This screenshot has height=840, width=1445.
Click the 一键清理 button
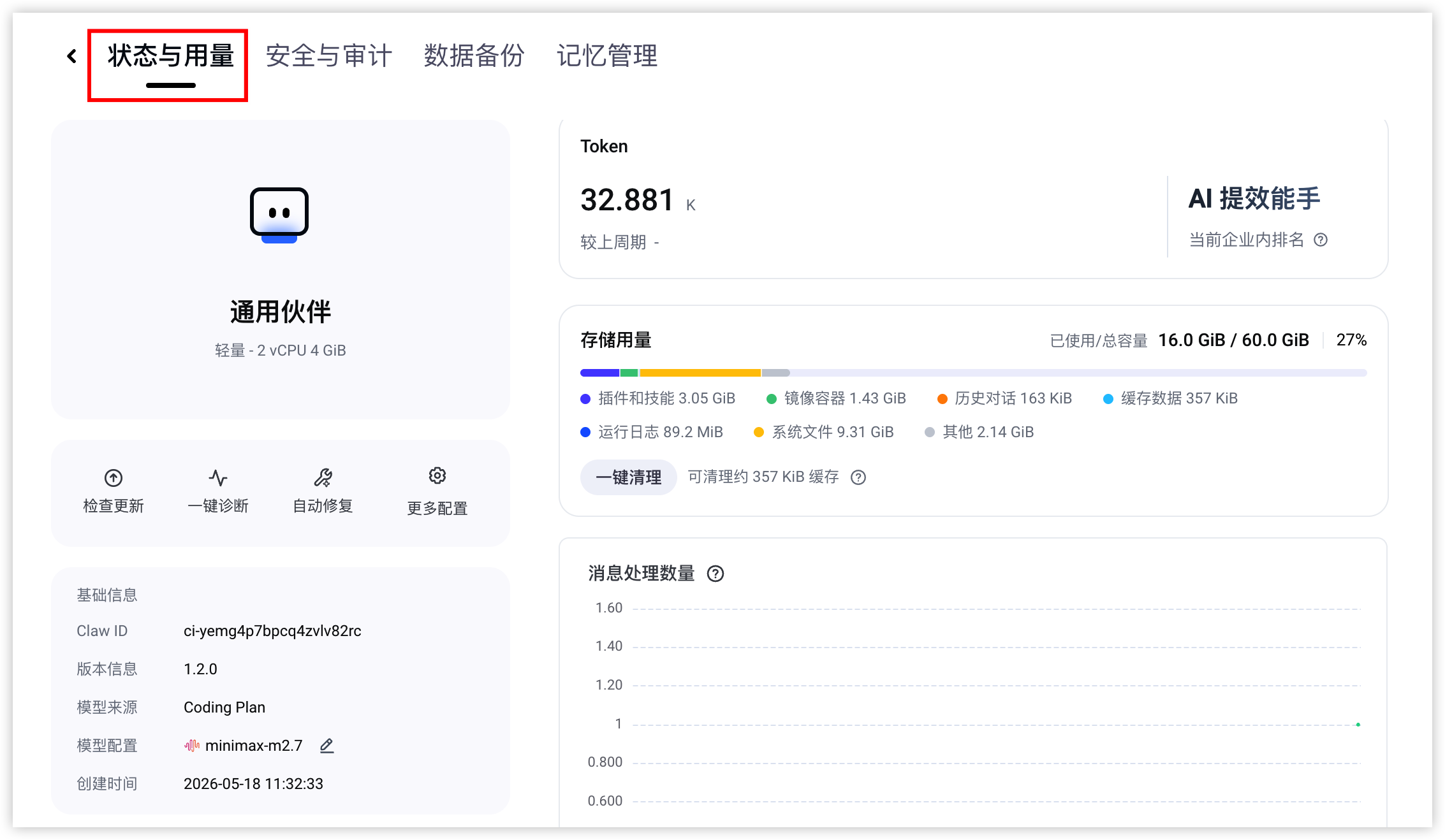coord(628,477)
